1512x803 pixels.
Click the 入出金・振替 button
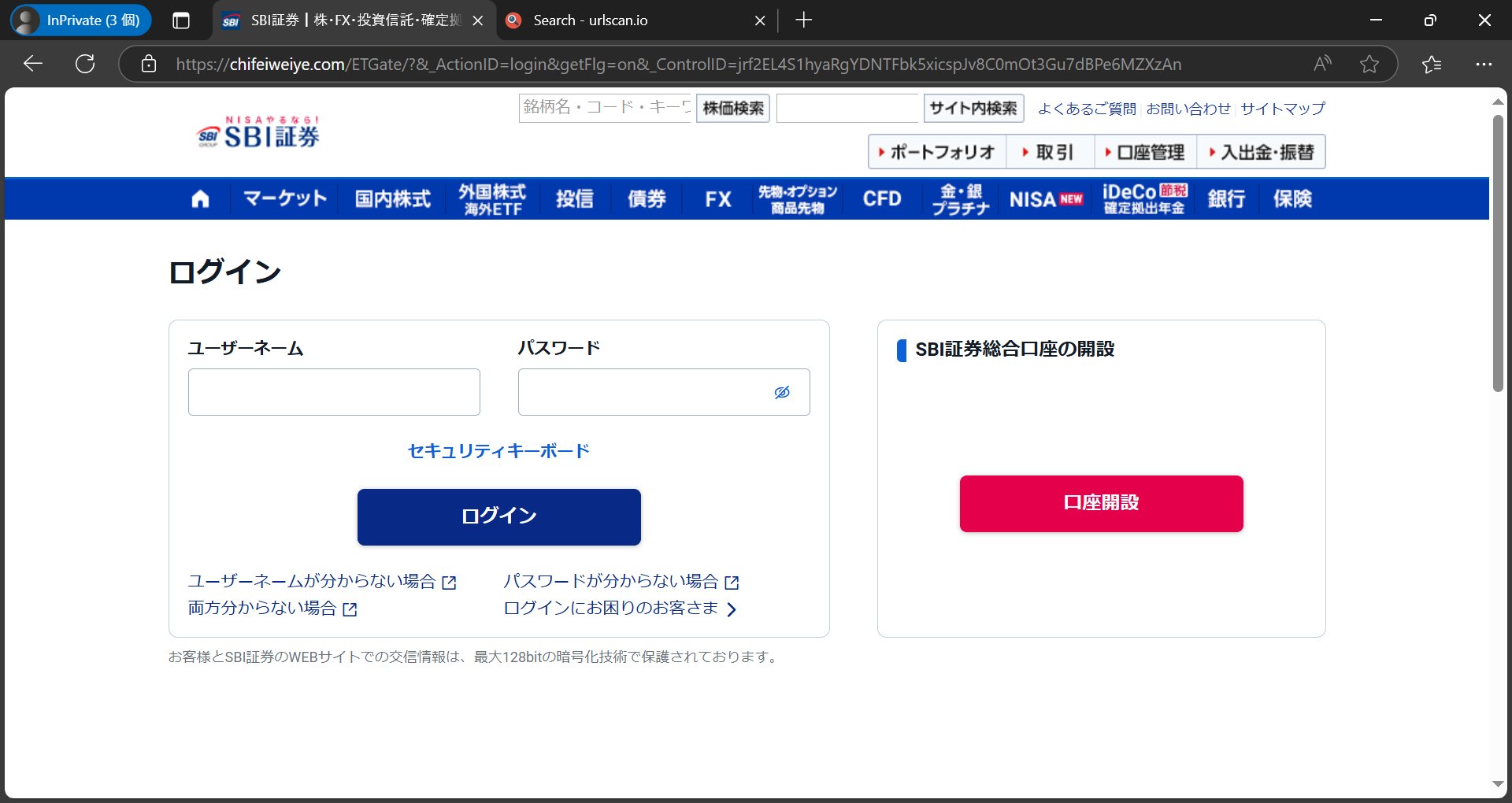(1262, 152)
